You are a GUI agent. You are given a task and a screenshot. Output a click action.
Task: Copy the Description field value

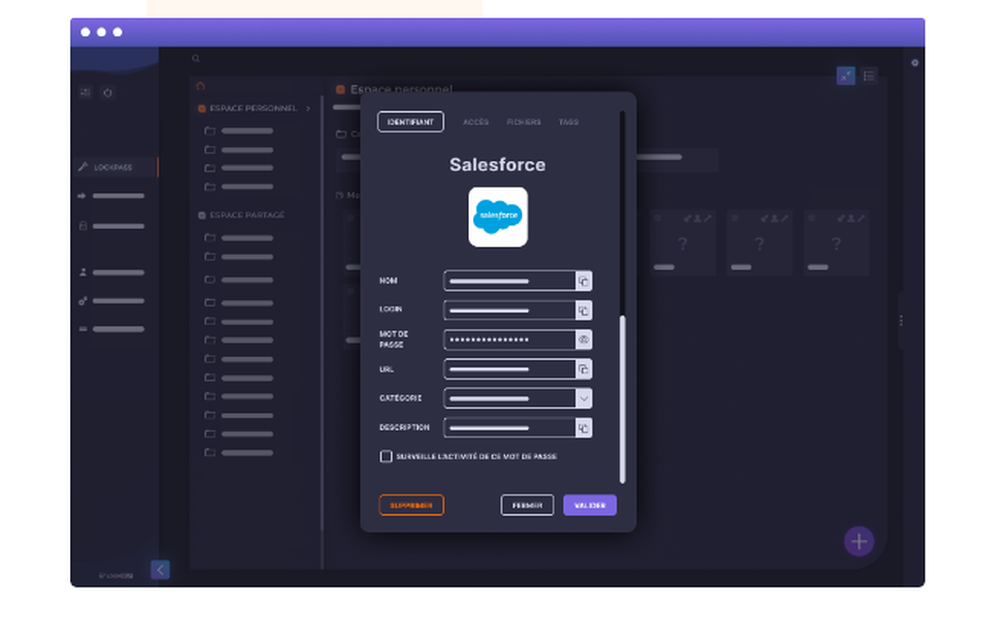pos(584,428)
